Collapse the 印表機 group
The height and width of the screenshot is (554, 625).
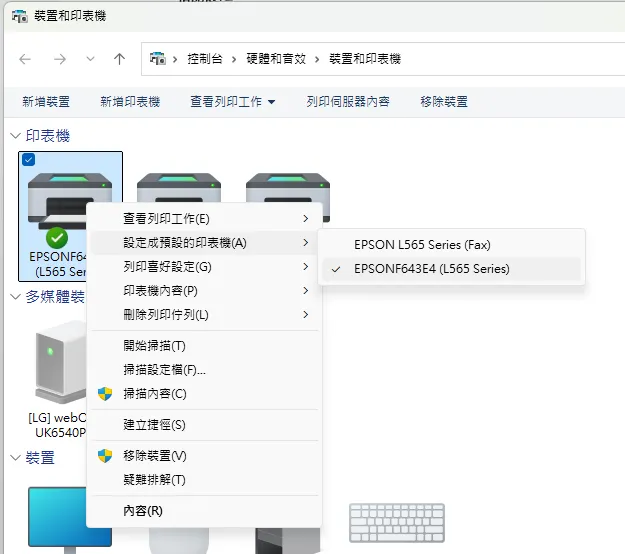coord(15,136)
